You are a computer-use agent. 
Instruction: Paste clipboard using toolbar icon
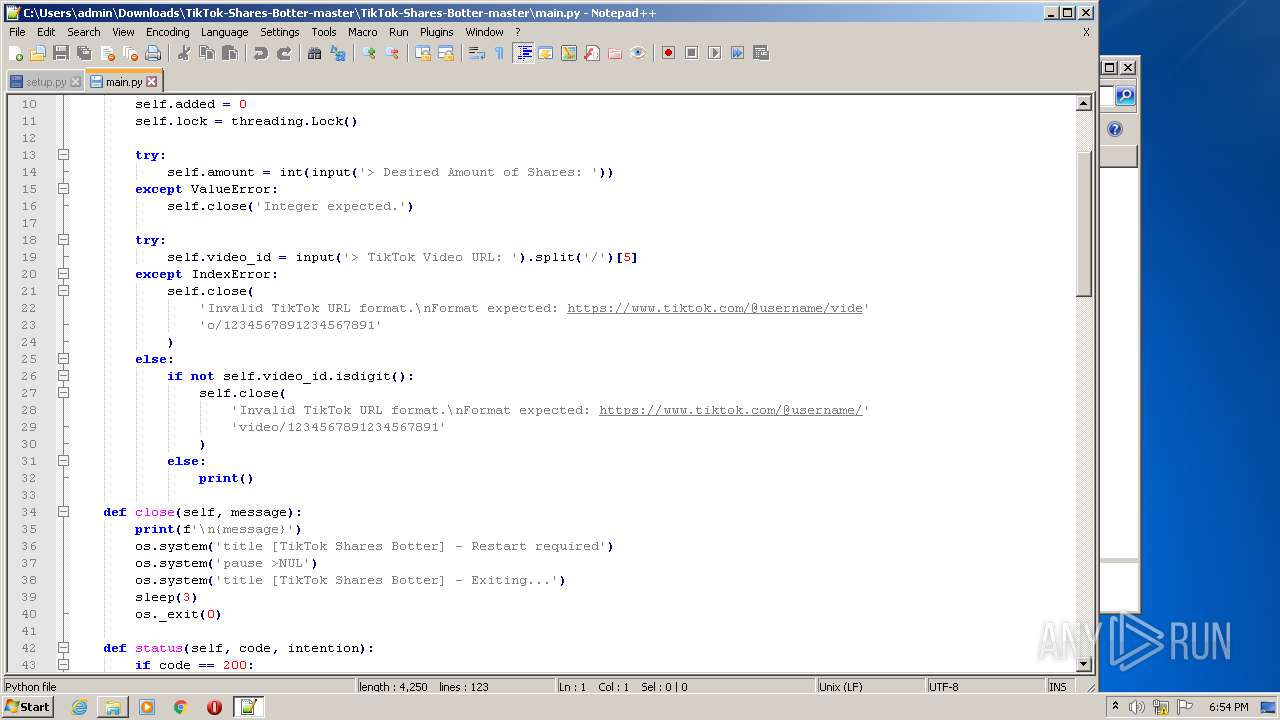tap(229, 53)
